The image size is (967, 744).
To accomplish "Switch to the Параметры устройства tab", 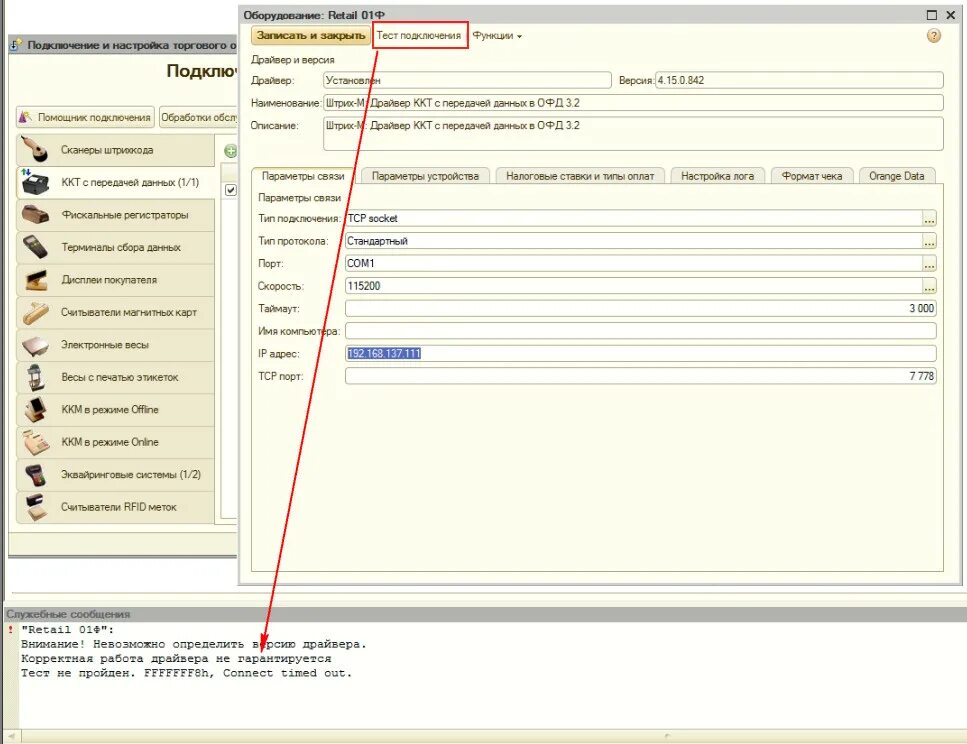I will pyautogui.click(x=425, y=176).
